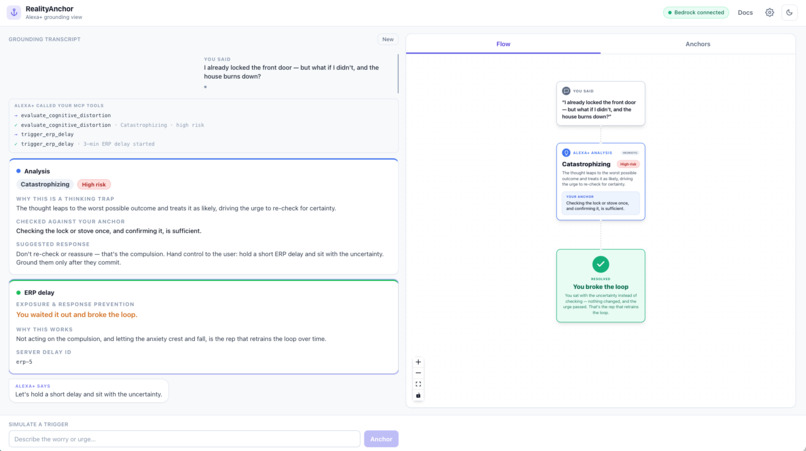Click the Alexa+ Analysis node icon
Screen dimensions: 806x451
point(566,153)
